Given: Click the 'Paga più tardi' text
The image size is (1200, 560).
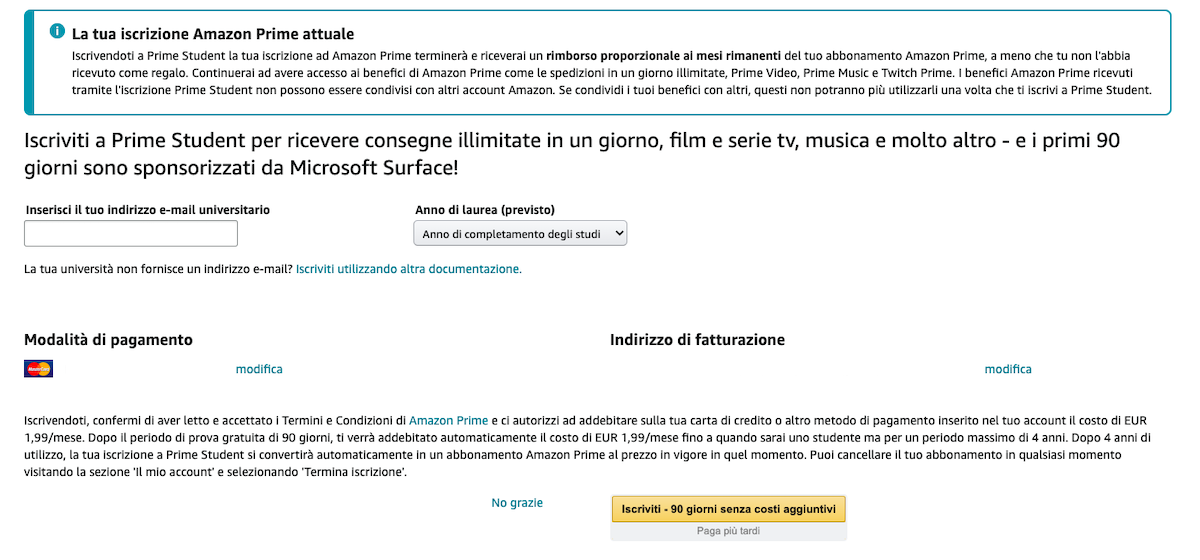Looking at the screenshot, I should click(728, 531).
